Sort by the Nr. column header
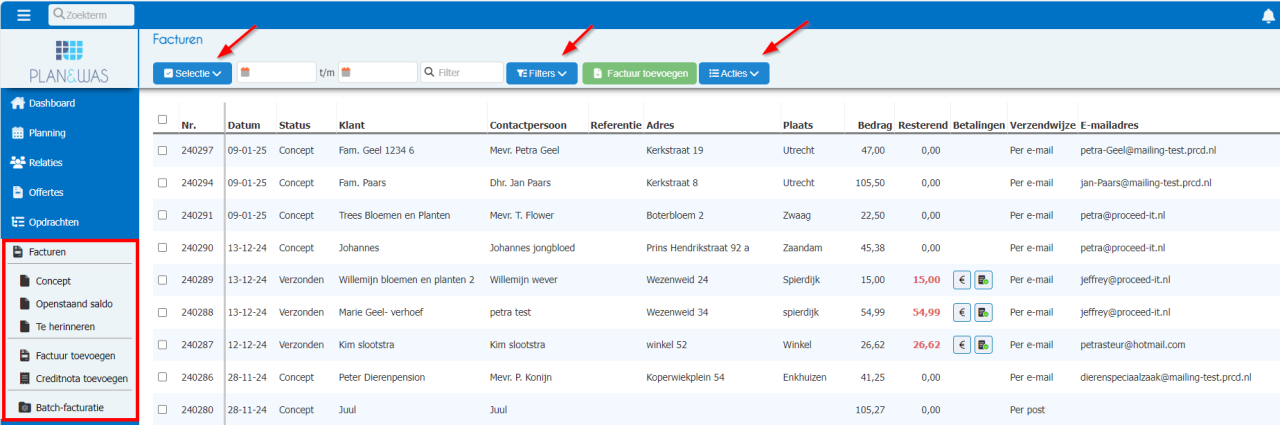 pos(188,125)
